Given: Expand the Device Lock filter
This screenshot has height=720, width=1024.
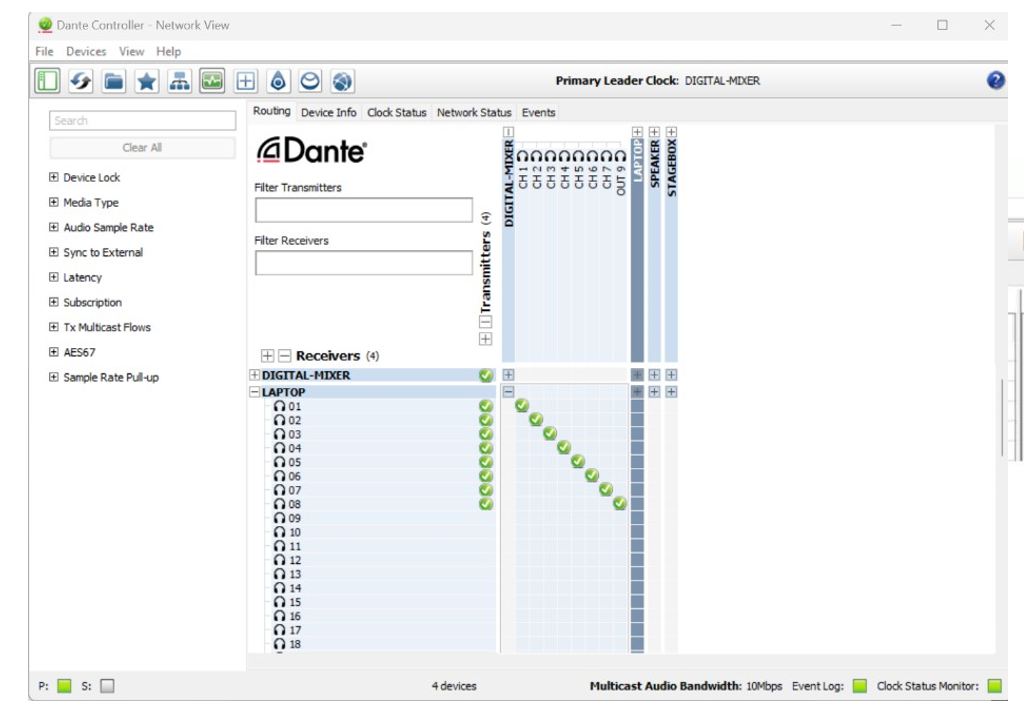Looking at the screenshot, I should pyautogui.click(x=54, y=177).
